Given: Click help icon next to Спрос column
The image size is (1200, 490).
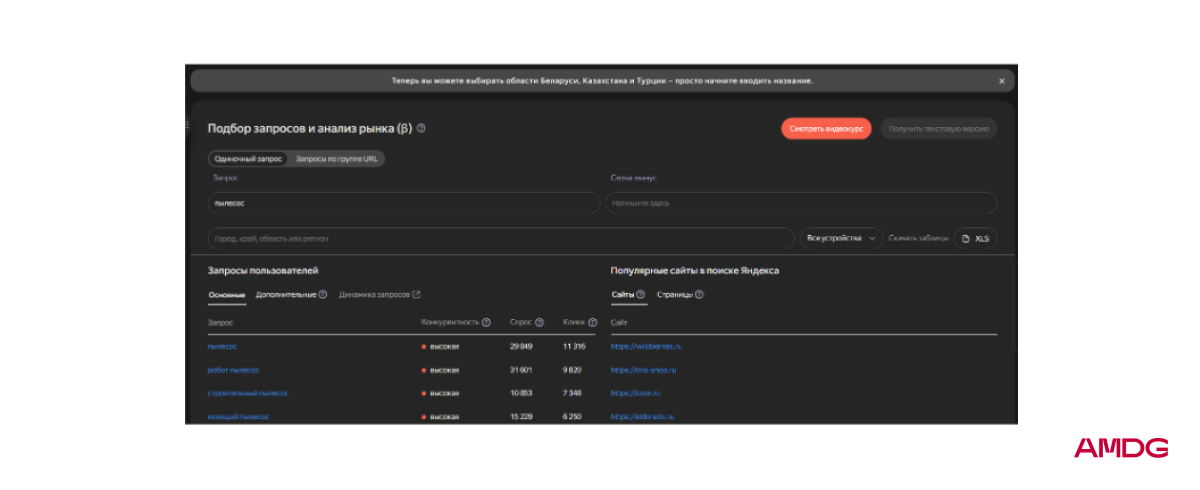Looking at the screenshot, I should pos(539,323).
